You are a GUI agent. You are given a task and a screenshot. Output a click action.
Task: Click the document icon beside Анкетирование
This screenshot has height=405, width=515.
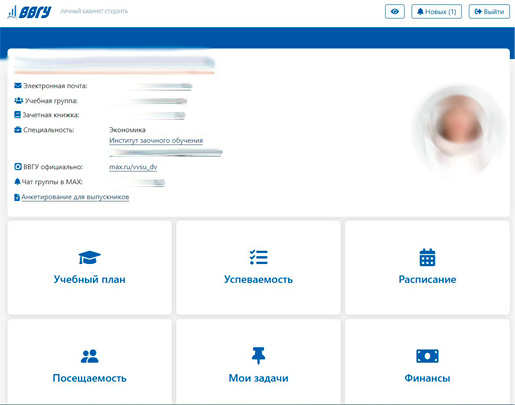point(17,197)
